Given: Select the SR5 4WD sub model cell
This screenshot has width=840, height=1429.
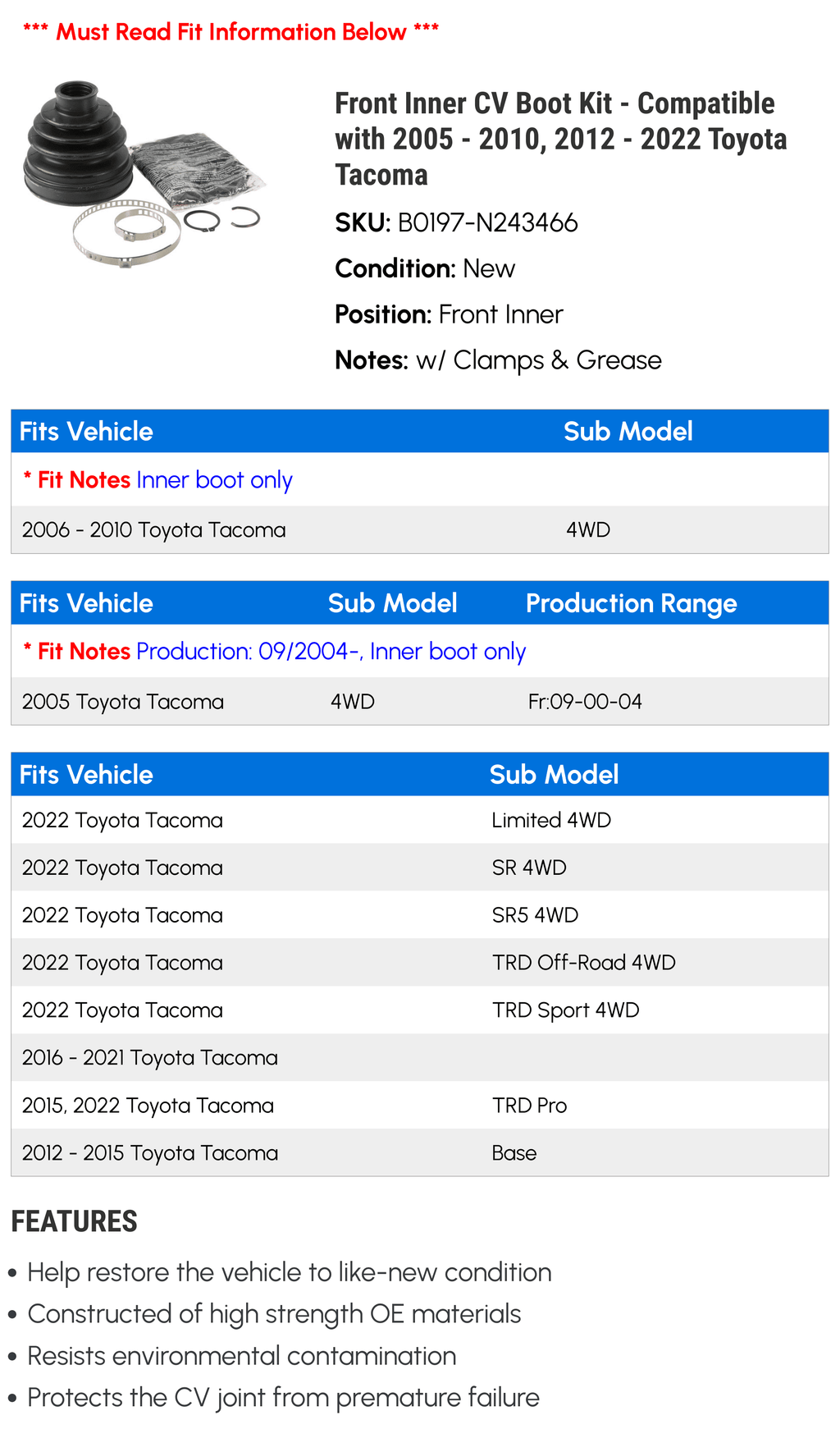Looking at the screenshot, I should 535,915.
